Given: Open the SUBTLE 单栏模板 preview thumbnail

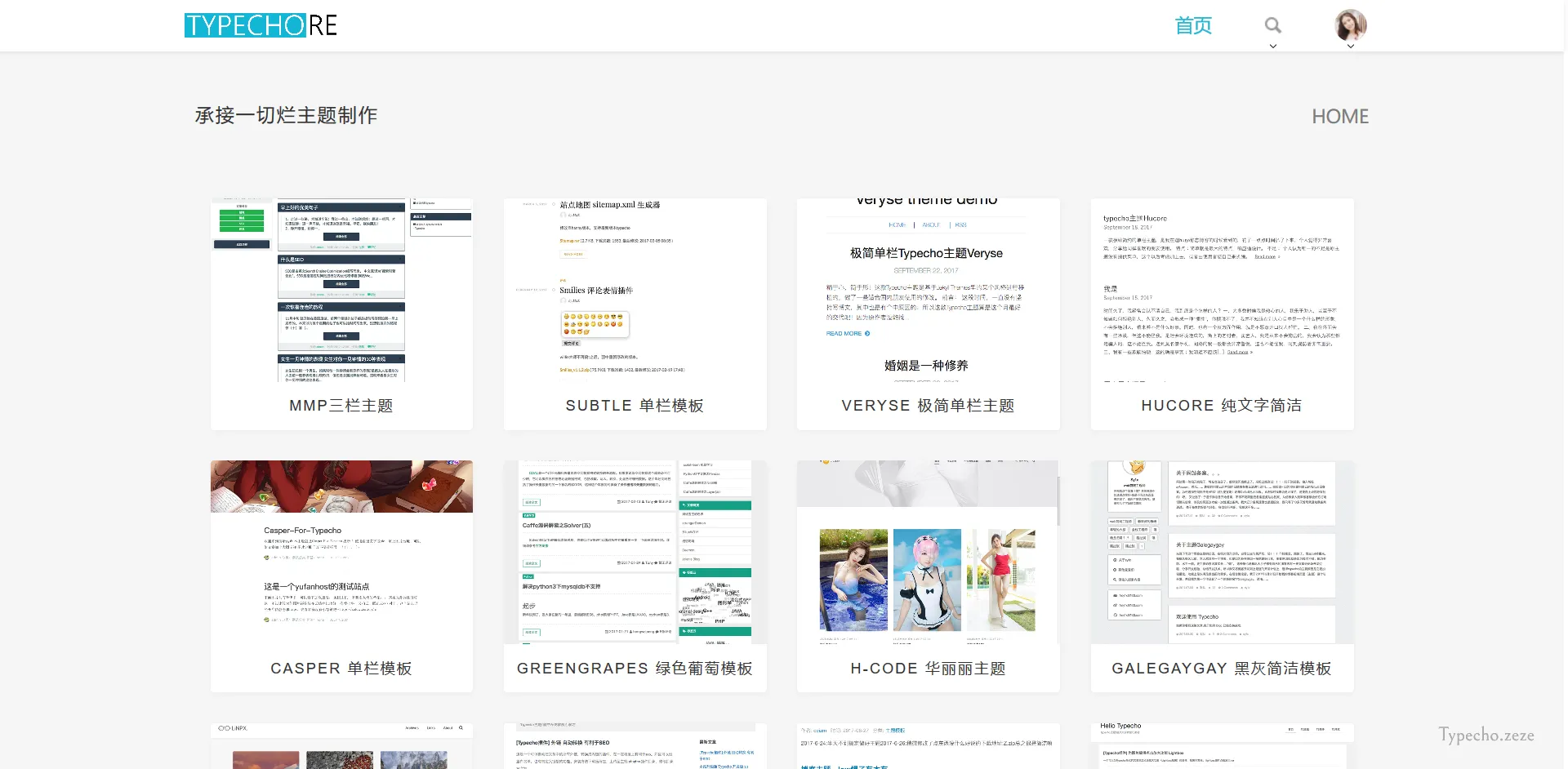Looking at the screenshot, I should (x=635, y=290).
